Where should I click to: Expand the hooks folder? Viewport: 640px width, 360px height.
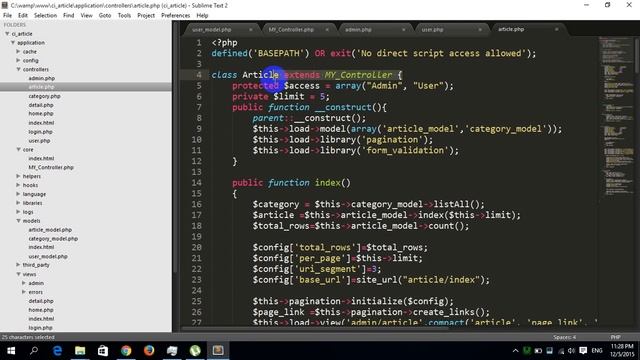[18, 185]
